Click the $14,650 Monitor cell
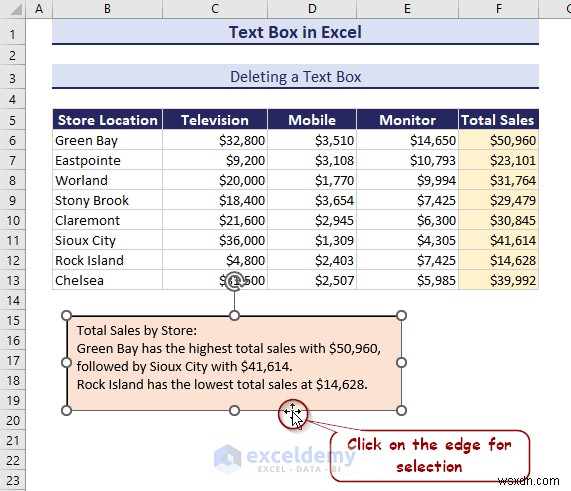The width and height of the screenshot is (571, 491). tap(407, 140)
